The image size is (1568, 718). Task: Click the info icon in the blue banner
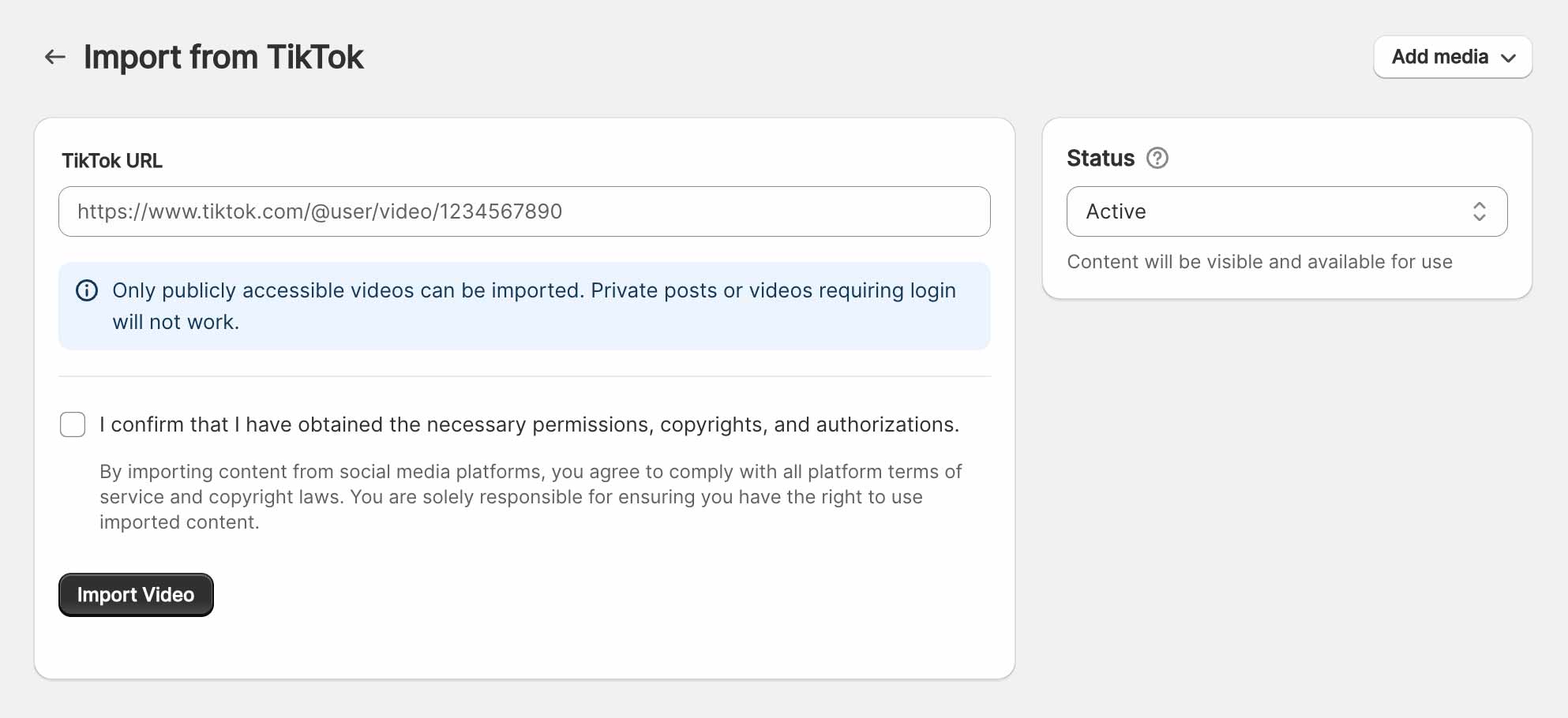point(87,291)
